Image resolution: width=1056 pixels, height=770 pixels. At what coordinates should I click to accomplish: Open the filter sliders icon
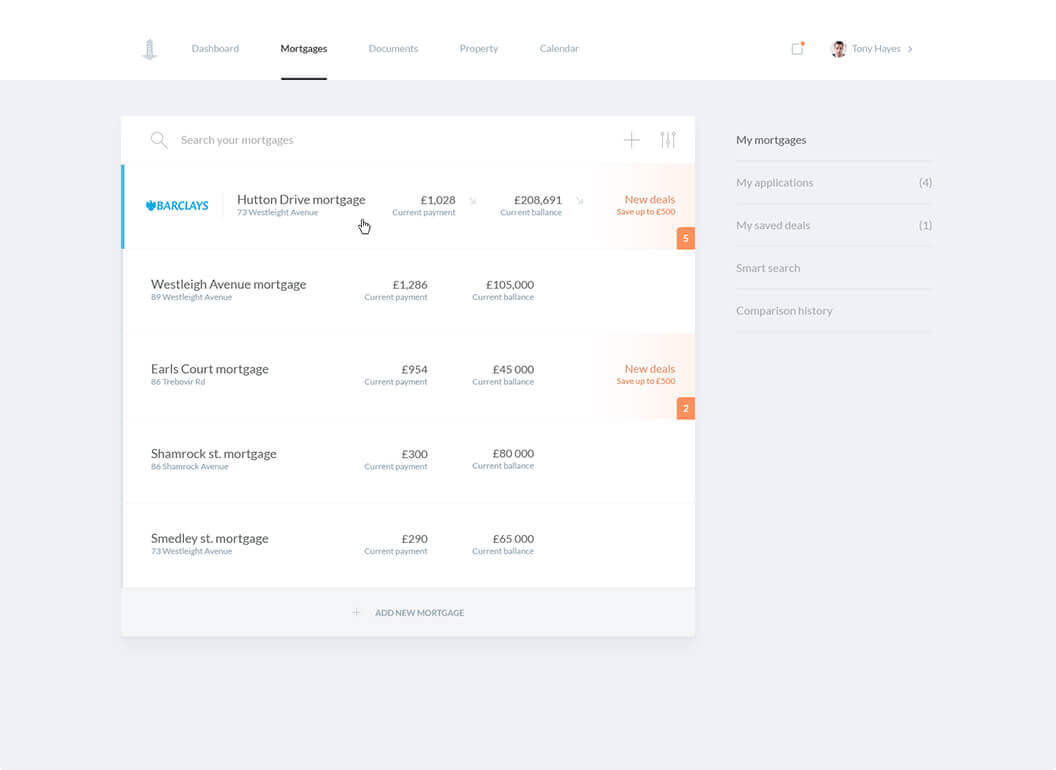tap(668, 140)
